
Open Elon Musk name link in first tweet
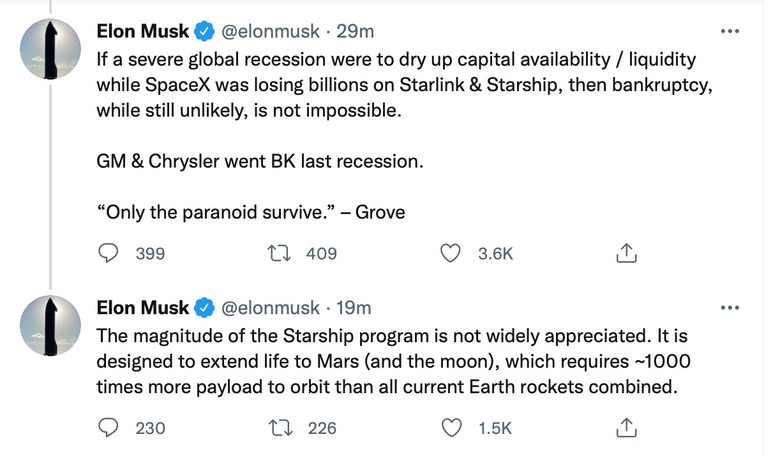(142, 32)
